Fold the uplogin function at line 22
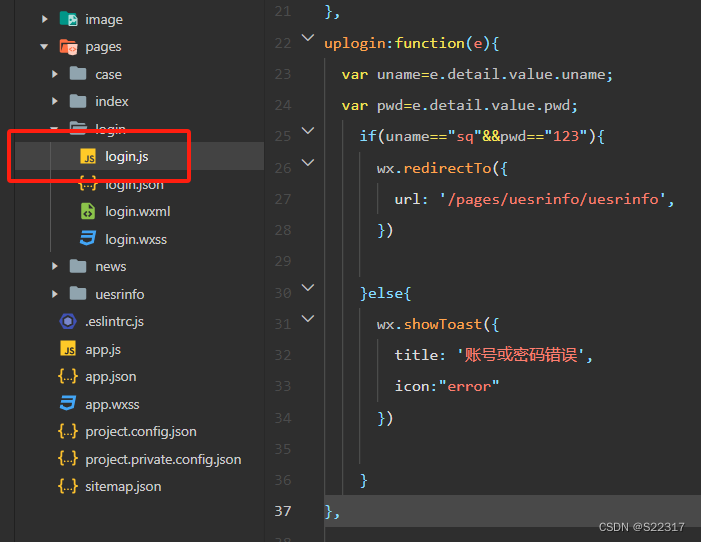701x542 pixels. click(x=308, y=38)
